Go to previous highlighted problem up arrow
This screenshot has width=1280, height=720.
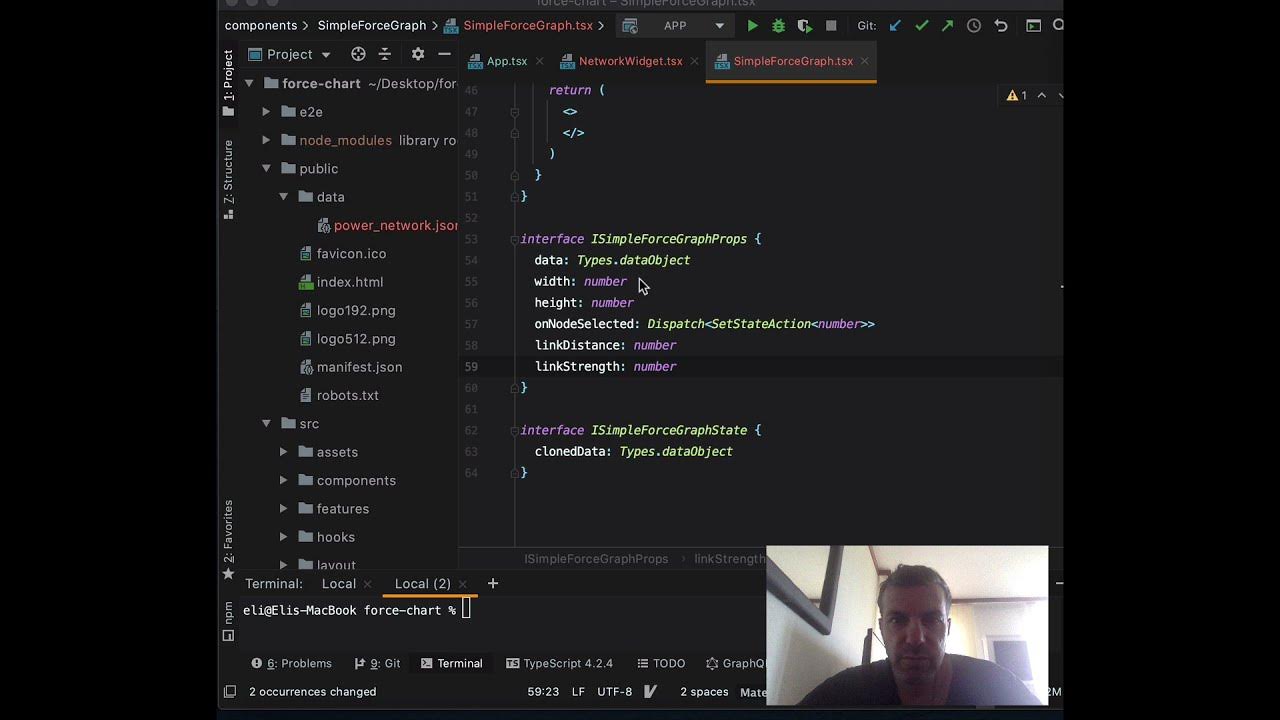point(1041,95)
